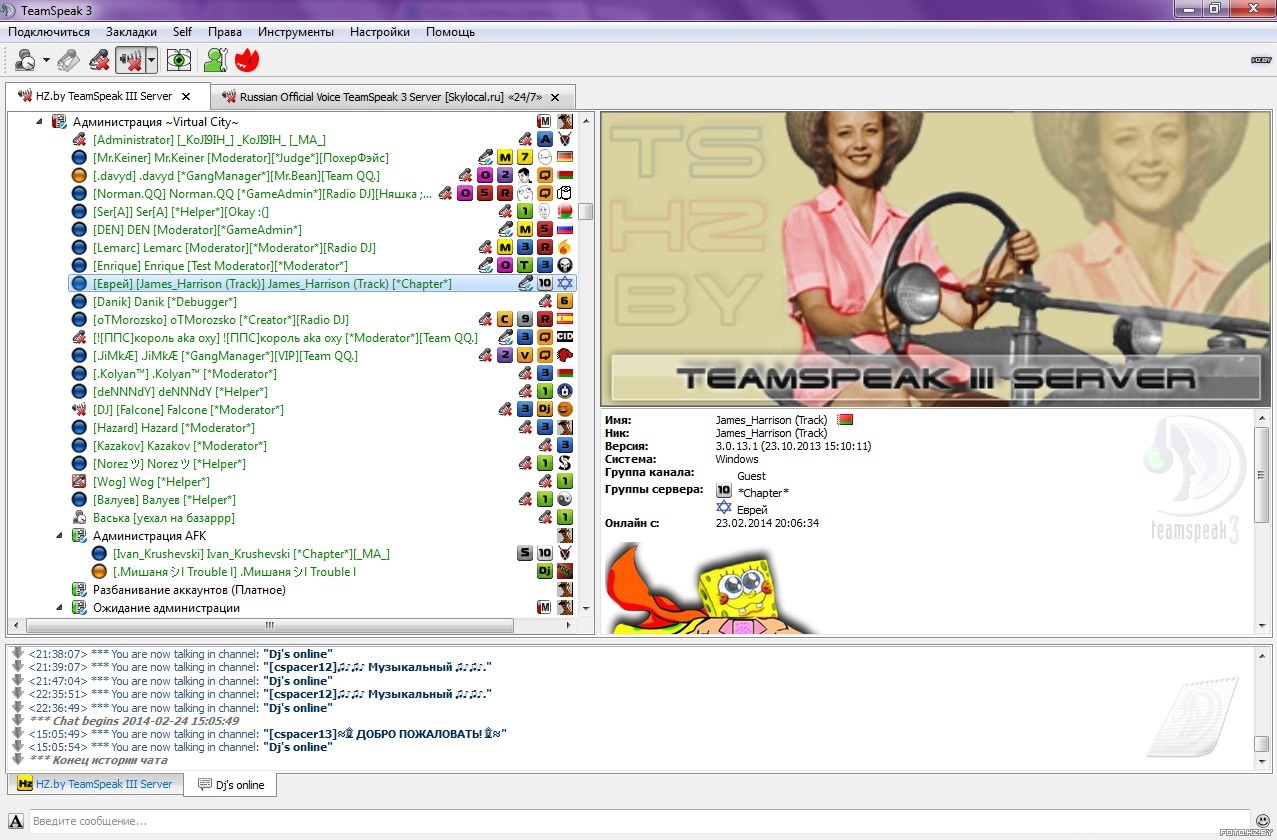This screenshot has width=1277, height=840.
Task: Select user [Mr.Keiner] in the channel tree
Action: click(x=241, y=158)
